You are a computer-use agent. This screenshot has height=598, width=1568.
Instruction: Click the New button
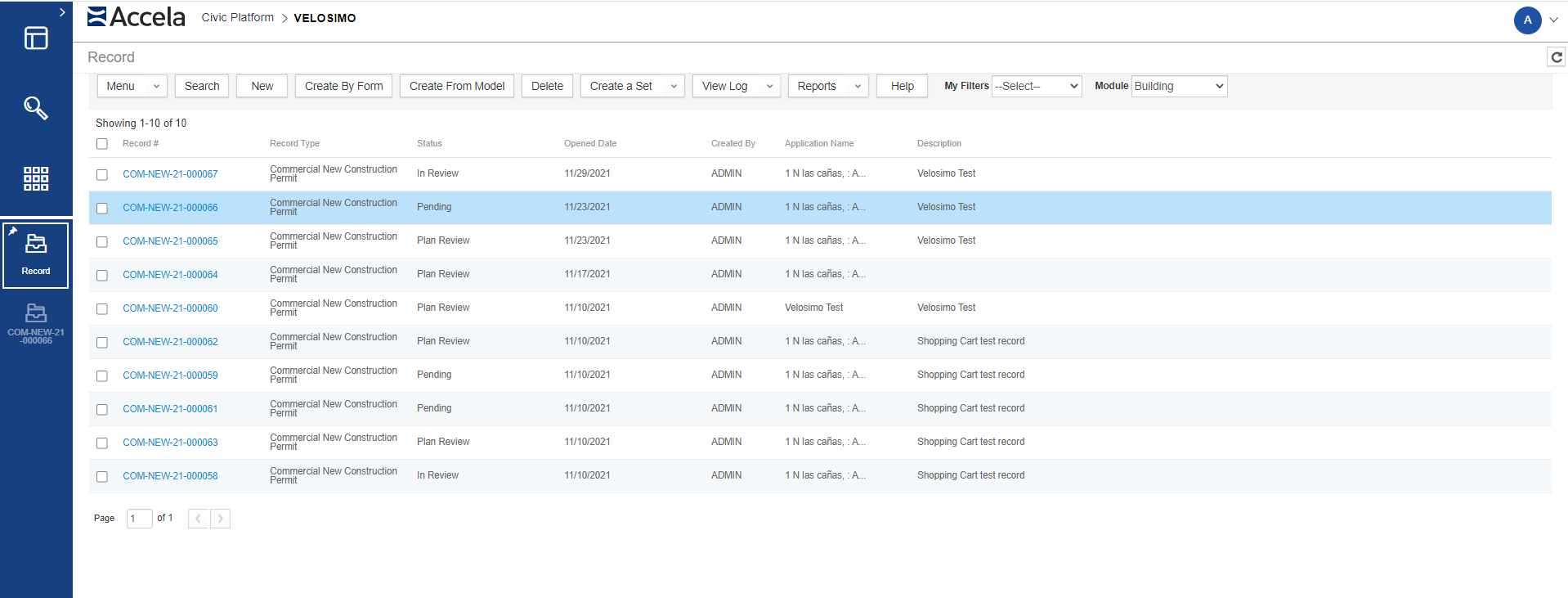click(262, 86)
